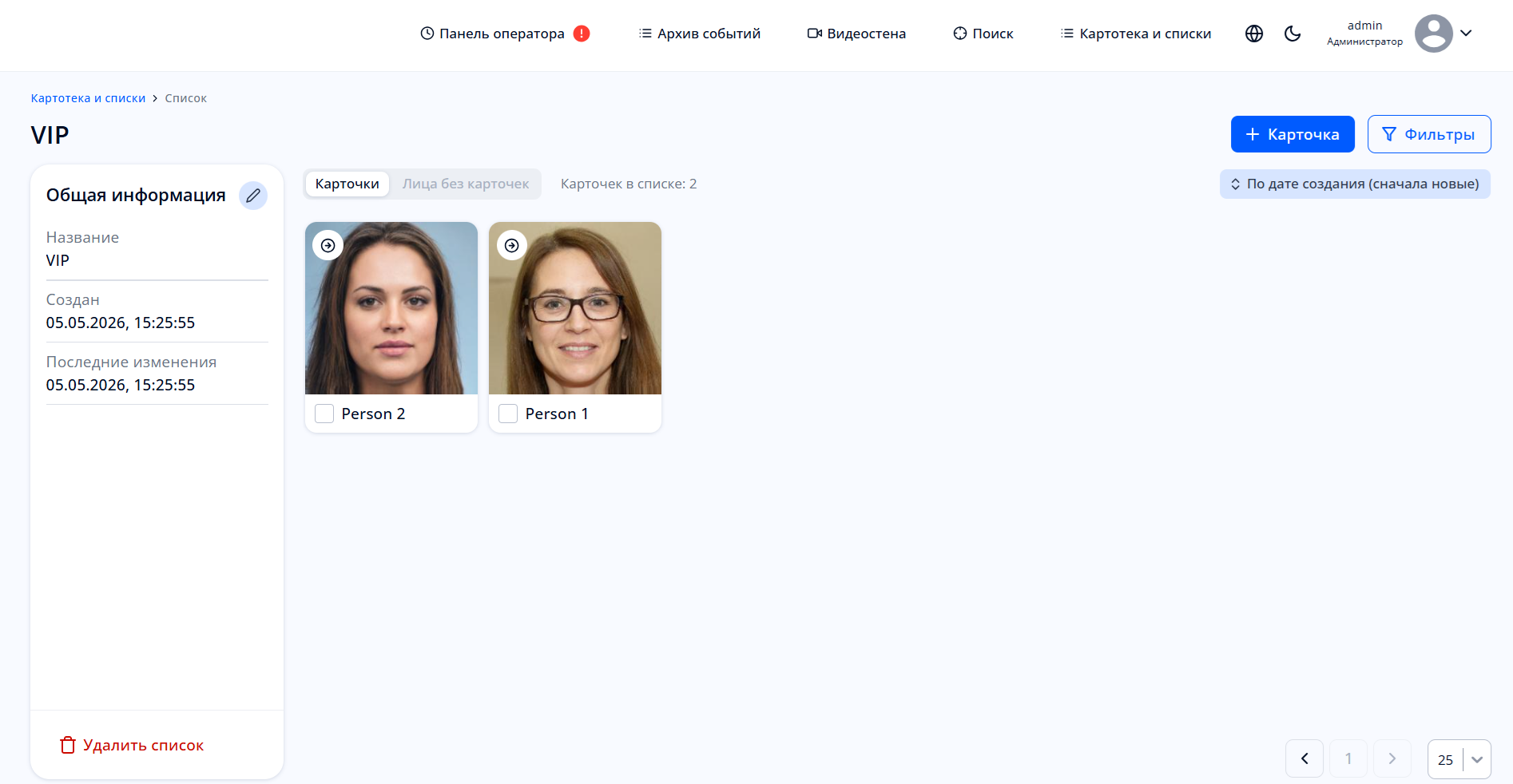Expand the admin account dropdown chevron

1466,34
